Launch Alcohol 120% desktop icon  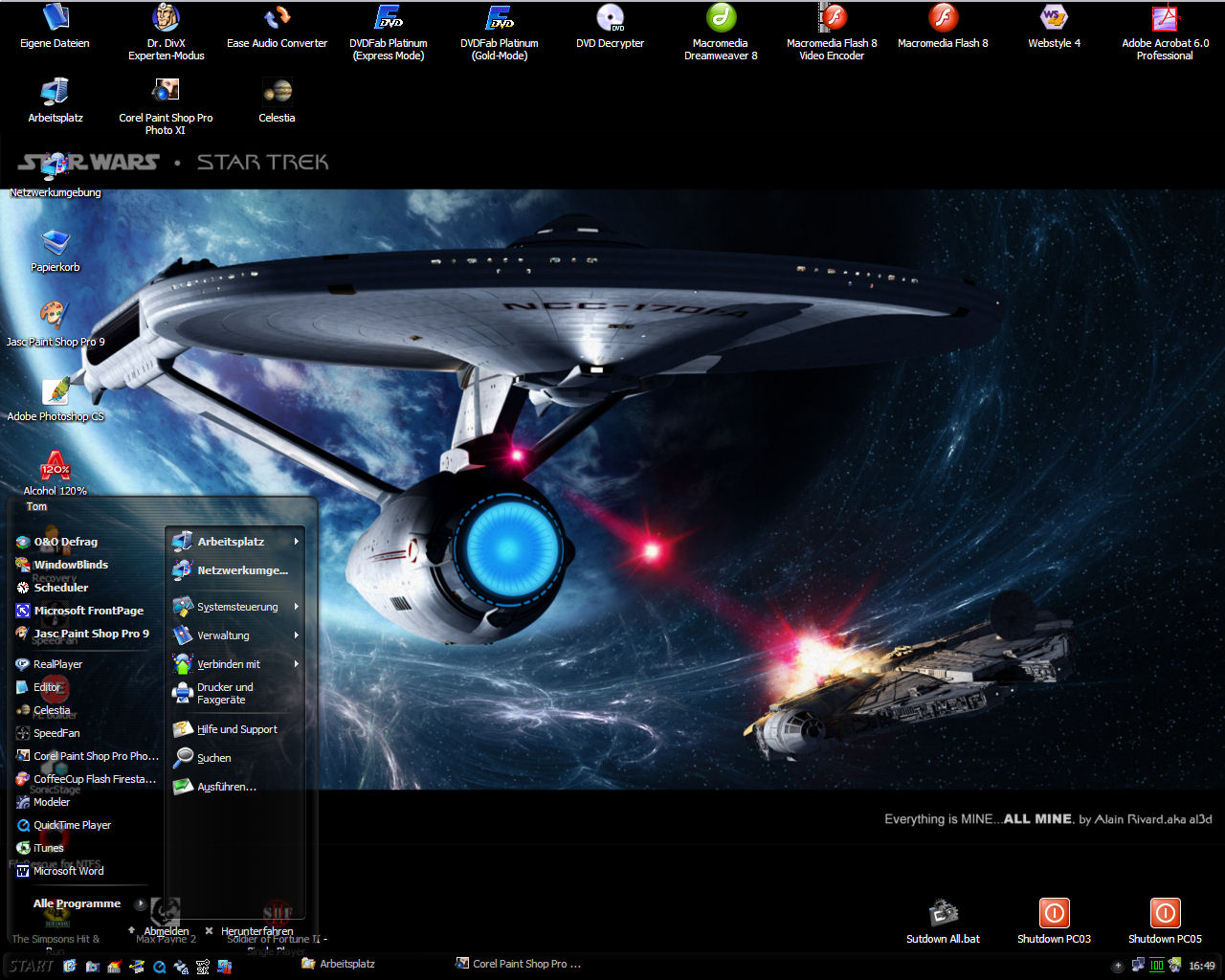pos(56,468)
